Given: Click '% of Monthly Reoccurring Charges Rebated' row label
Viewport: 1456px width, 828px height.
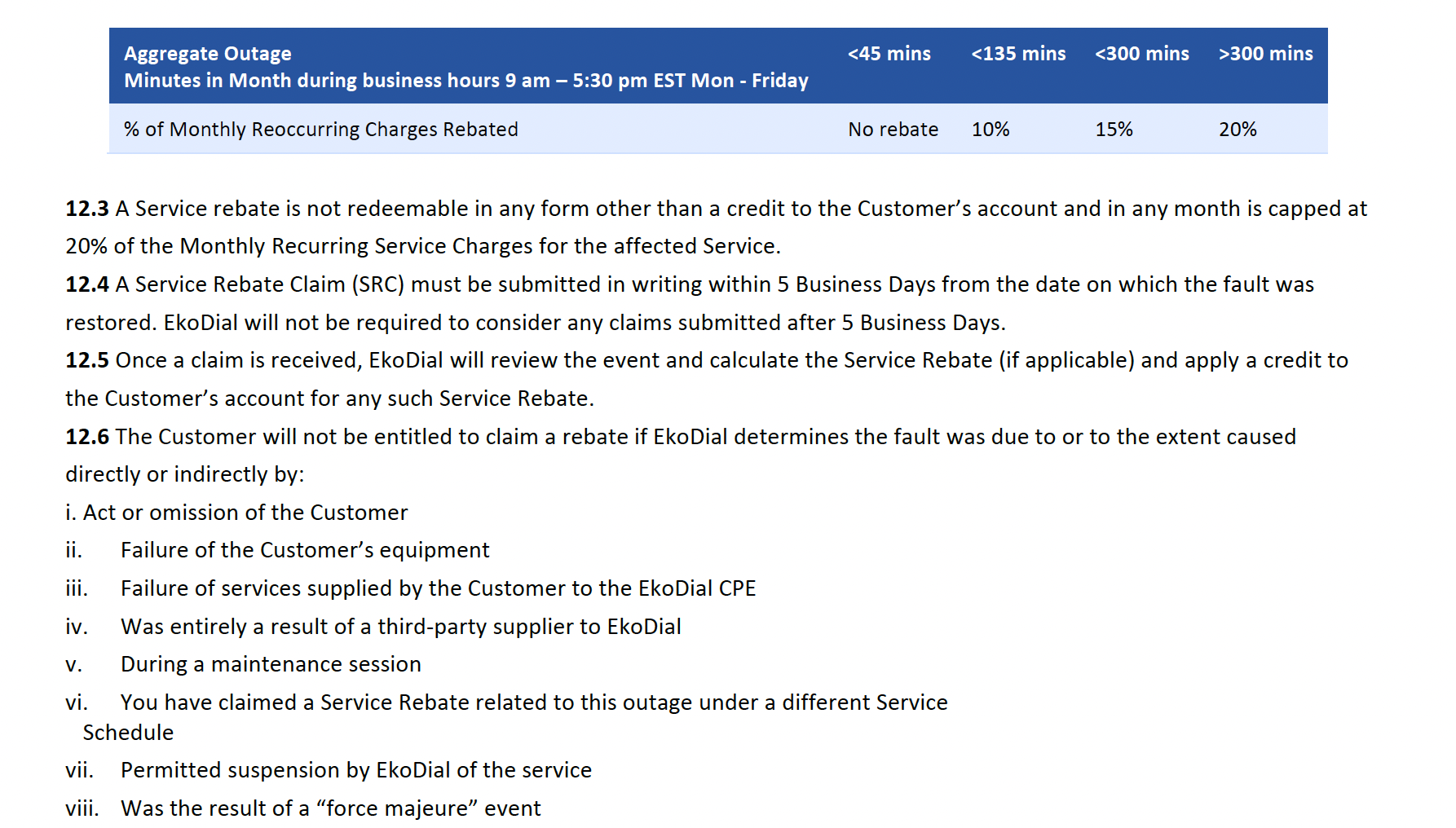Looking at the screenshot, I should coord(321,130).
